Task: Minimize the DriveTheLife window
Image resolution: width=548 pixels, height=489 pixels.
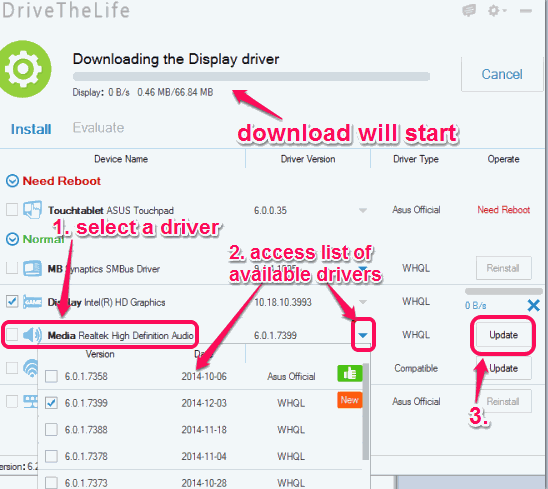Action: point(526,11)
